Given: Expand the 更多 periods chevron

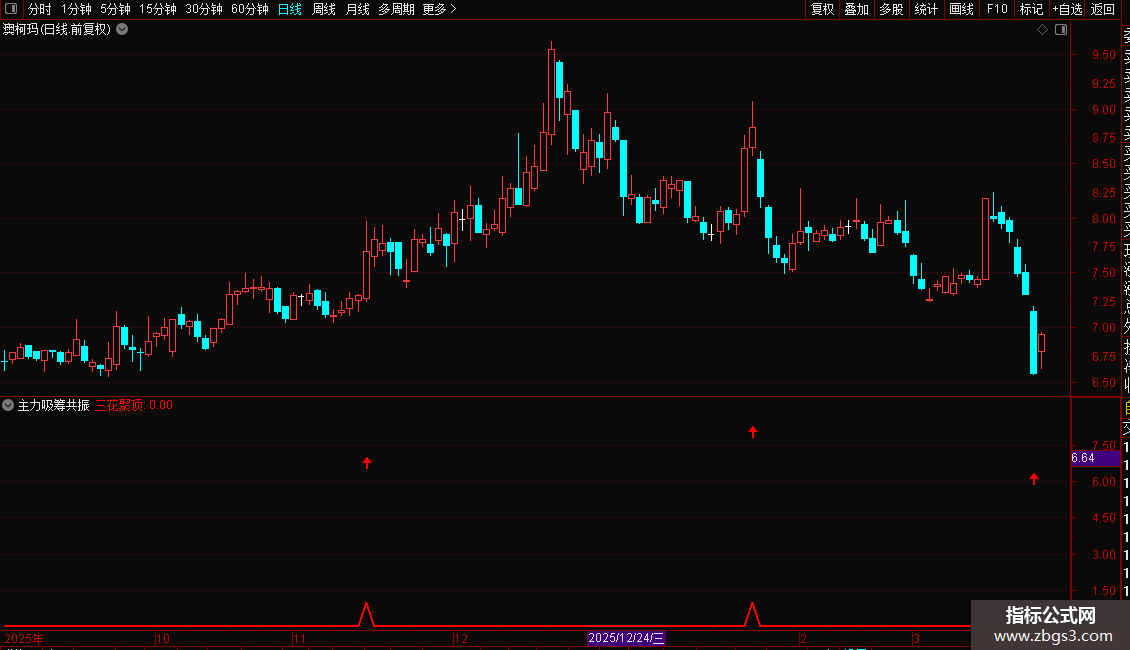Looking at the screenshot, I should 453,9.
